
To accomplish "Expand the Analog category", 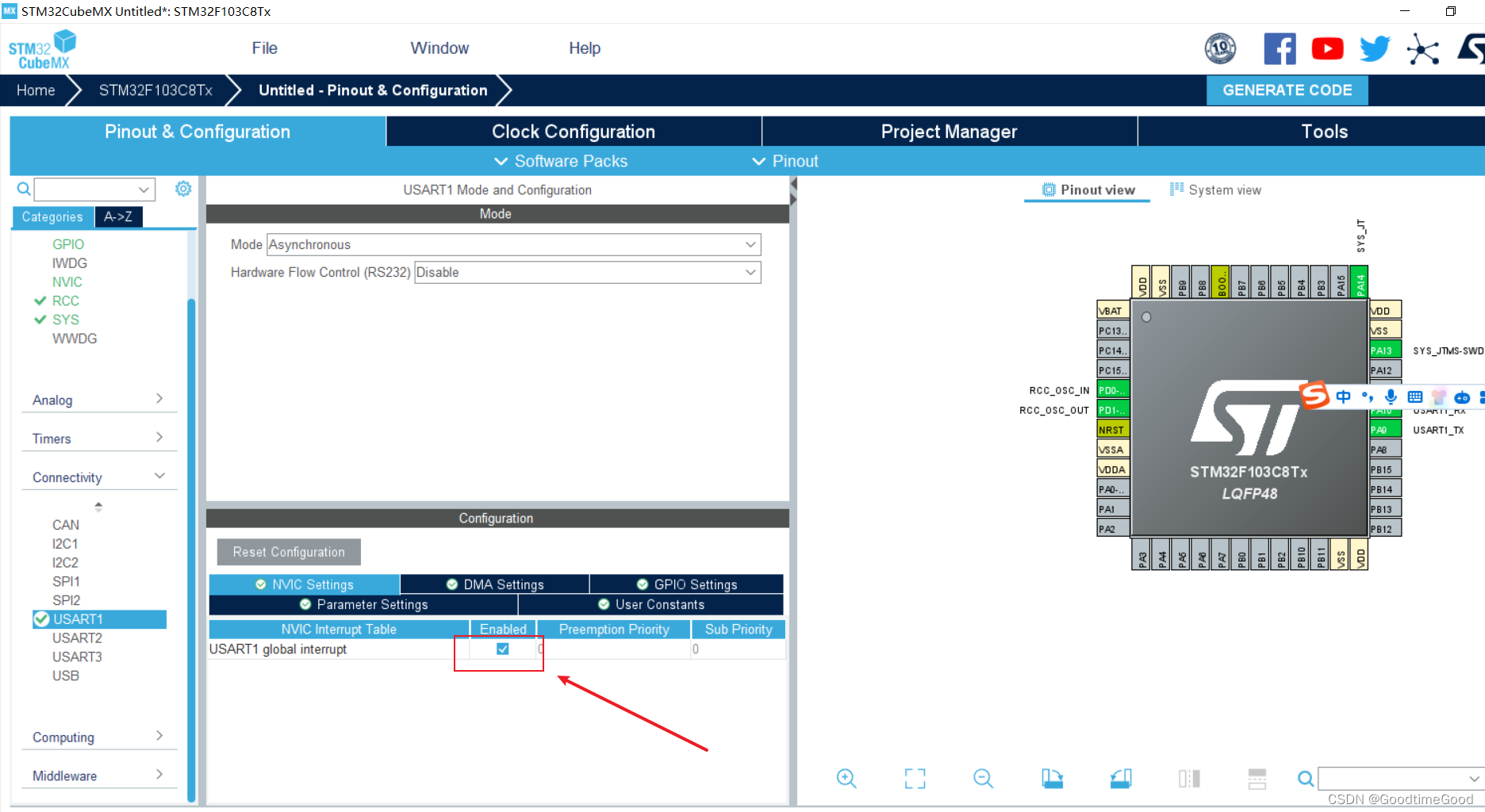I will (x=98, y=400).
